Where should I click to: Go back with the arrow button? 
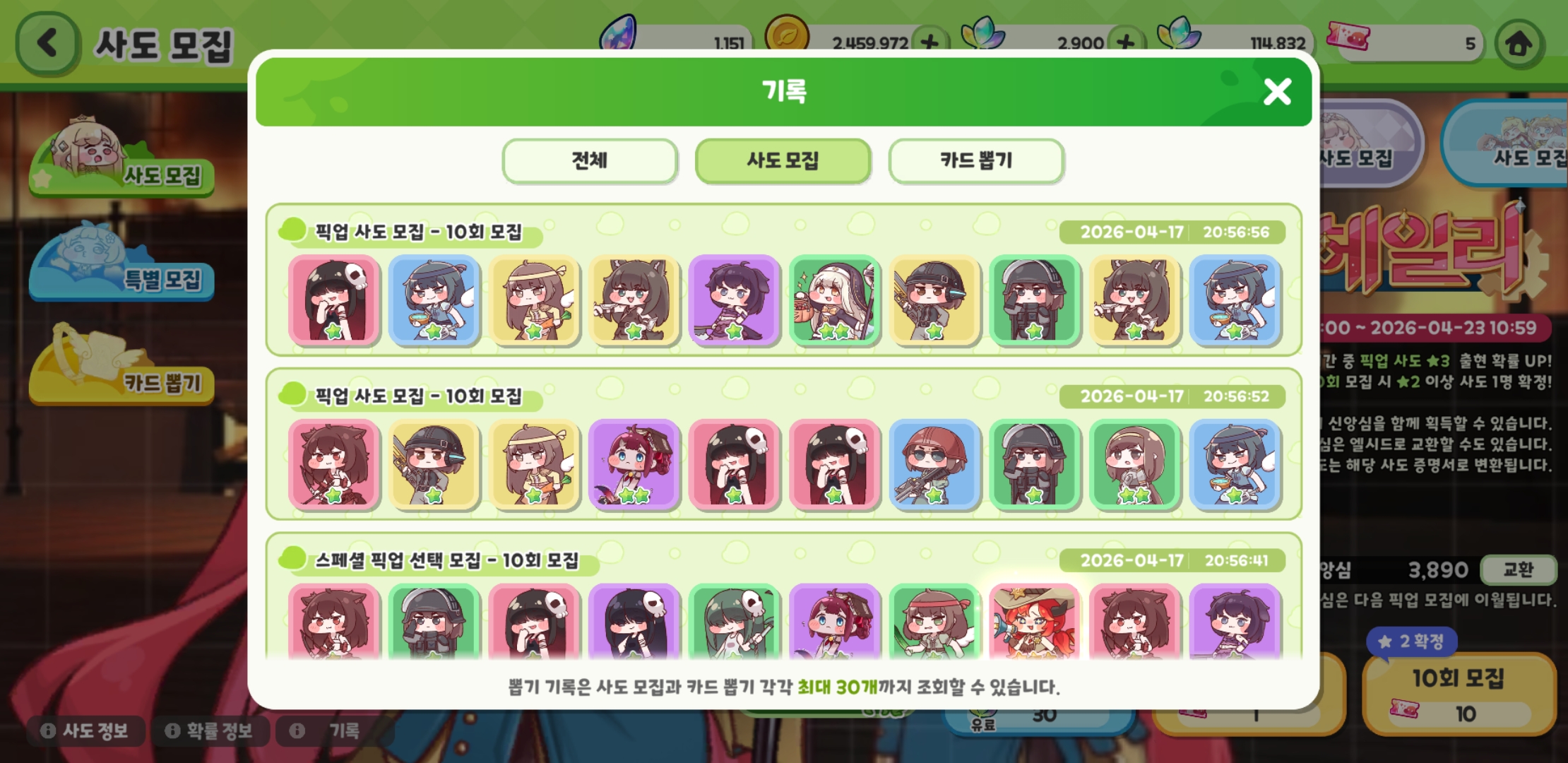pos(47,44)
